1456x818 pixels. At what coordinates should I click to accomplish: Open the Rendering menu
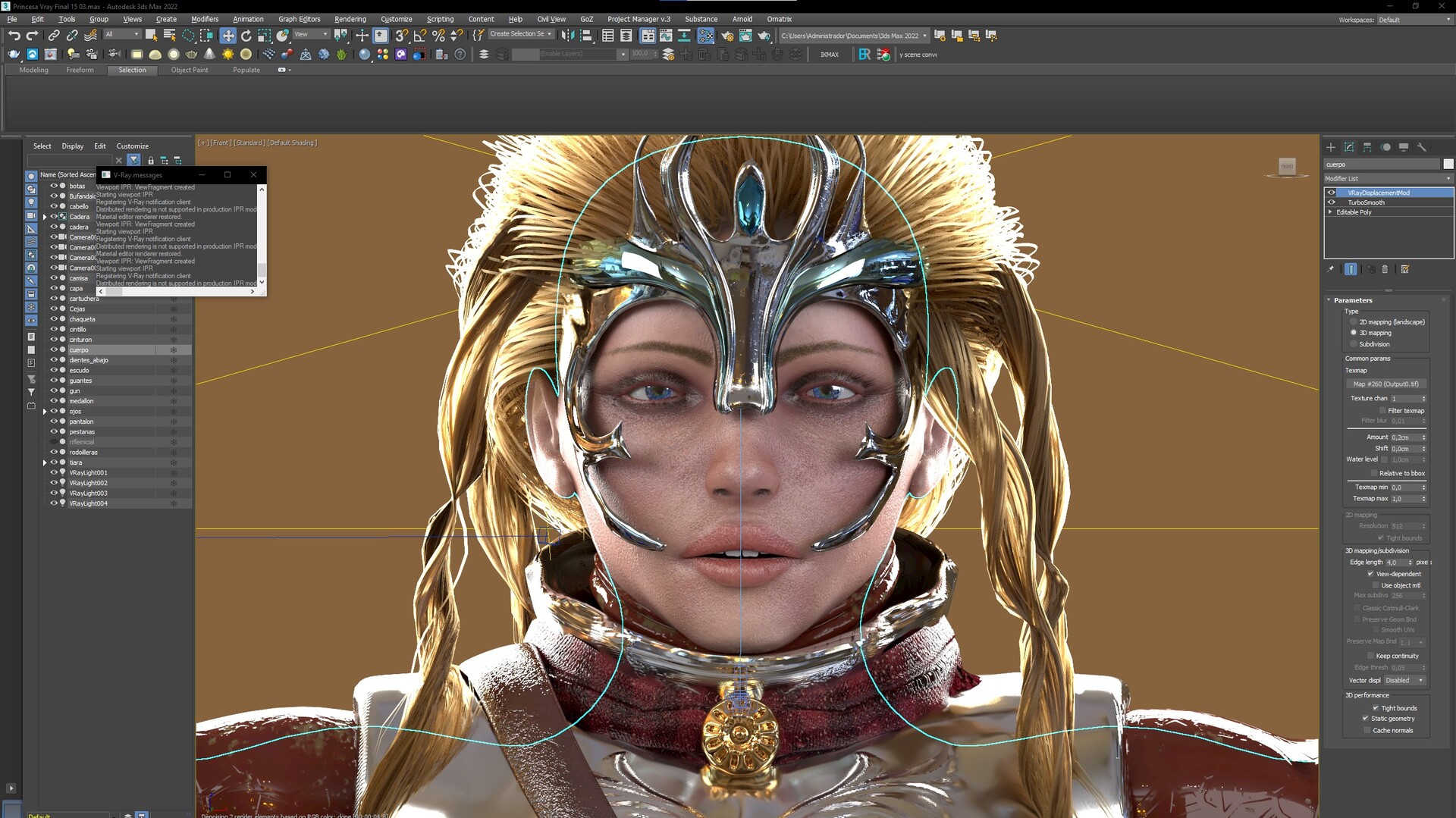[350, 19]
